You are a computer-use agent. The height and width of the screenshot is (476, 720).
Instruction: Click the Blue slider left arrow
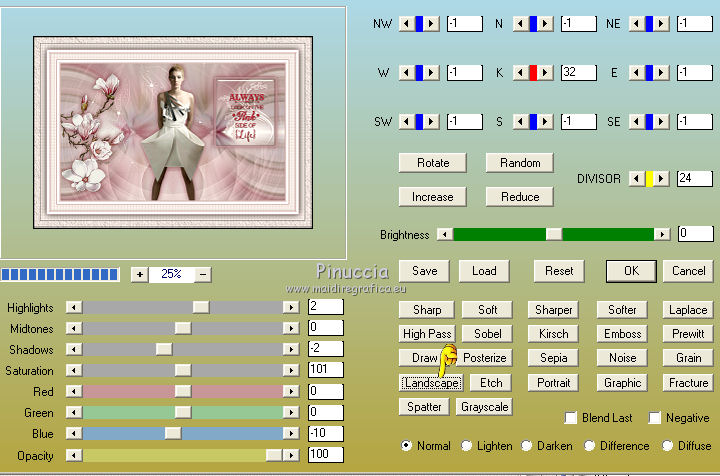point(74,433)
